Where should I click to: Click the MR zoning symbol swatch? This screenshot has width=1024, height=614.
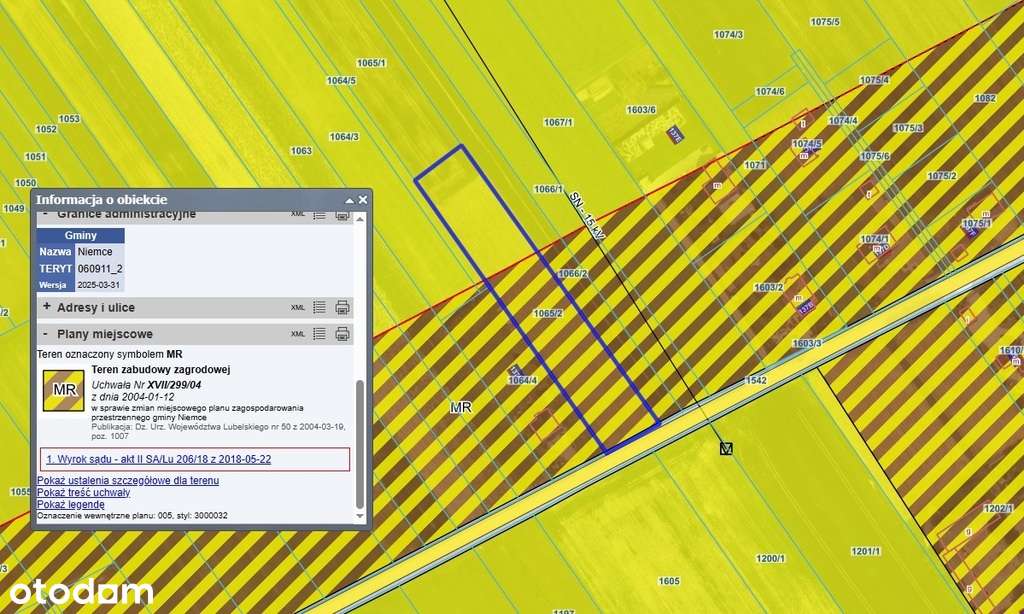point(64,391)
